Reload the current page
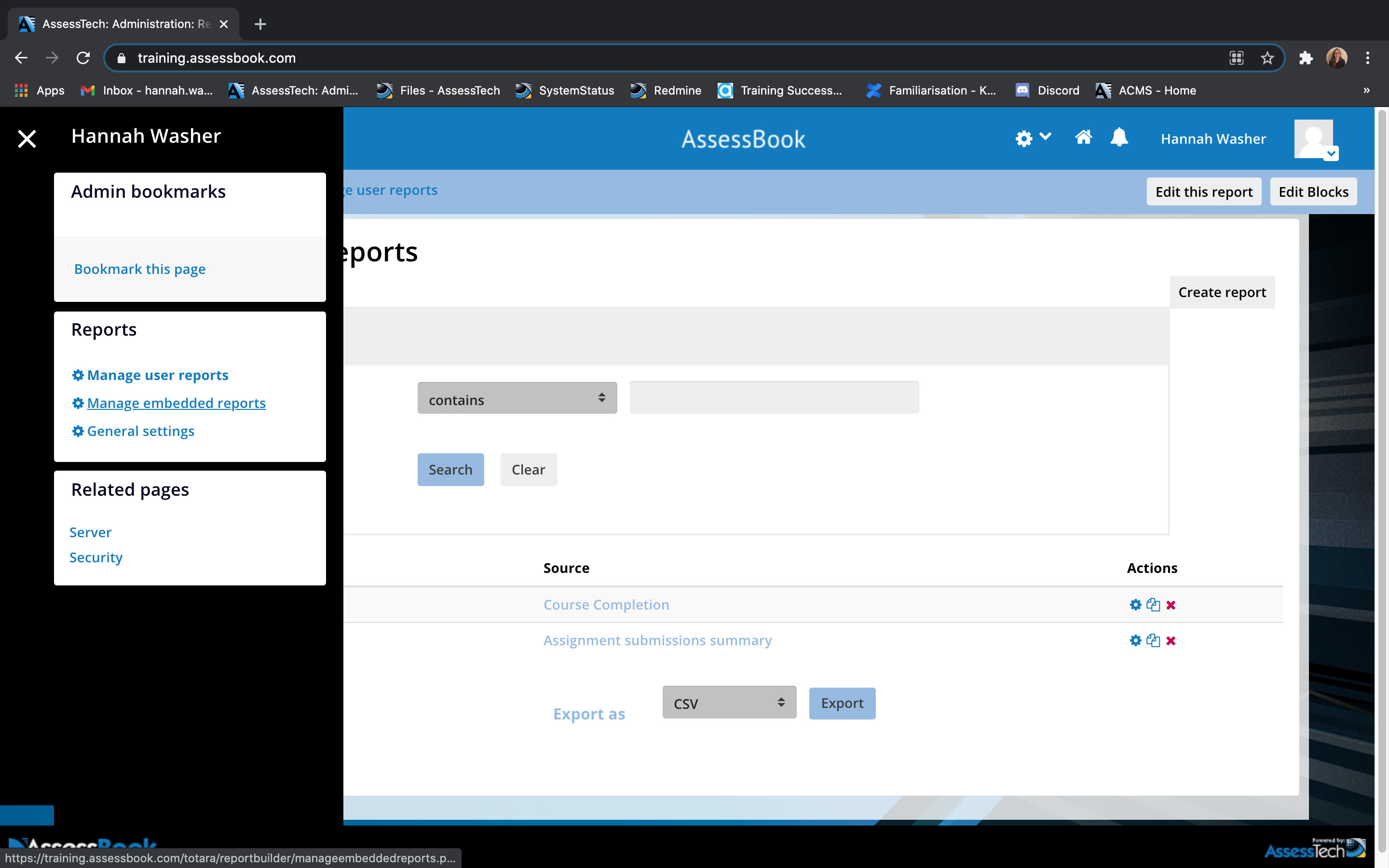Screen dimensions: 1389x868 83,58
